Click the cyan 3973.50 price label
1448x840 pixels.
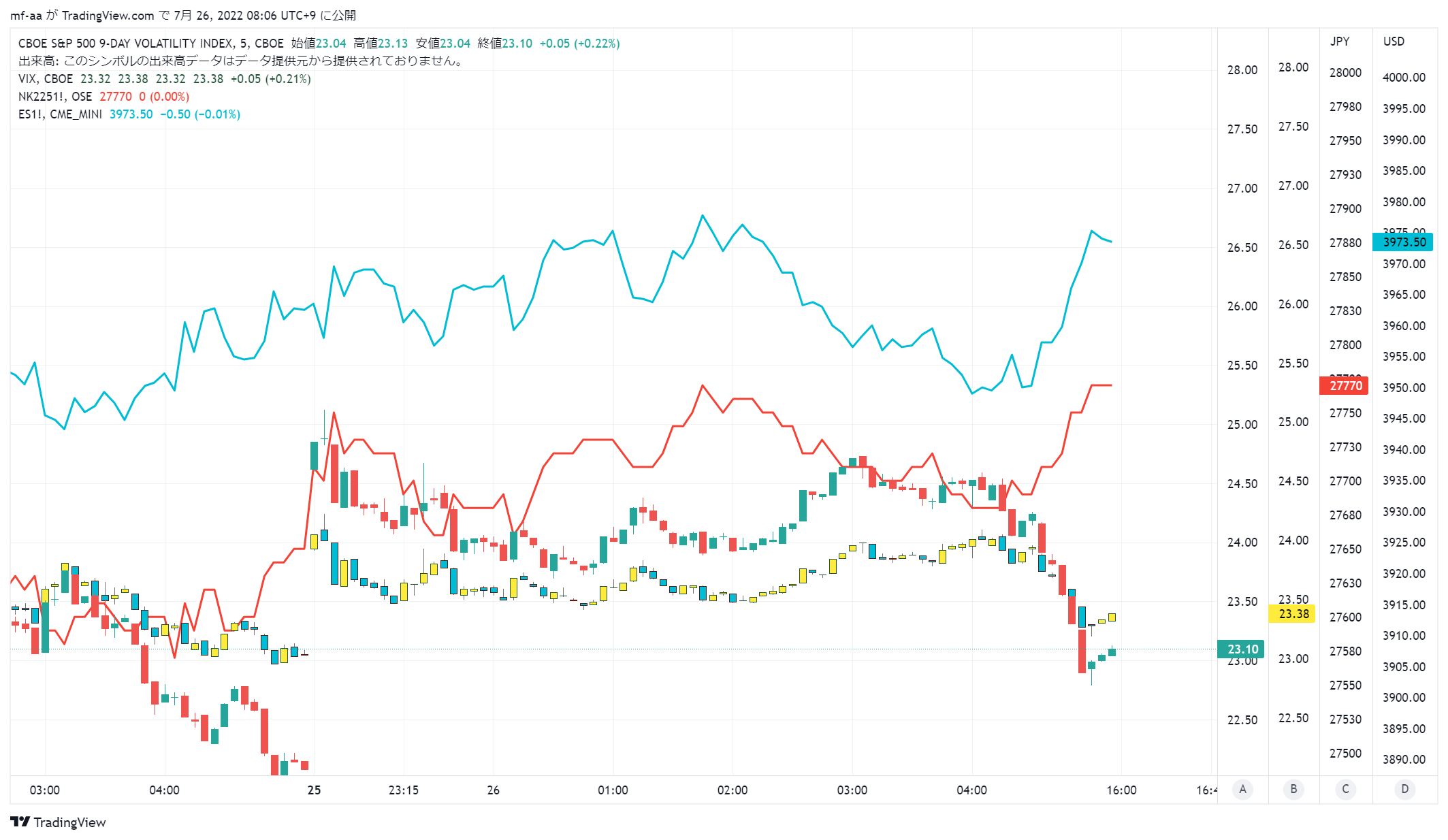1404,242
